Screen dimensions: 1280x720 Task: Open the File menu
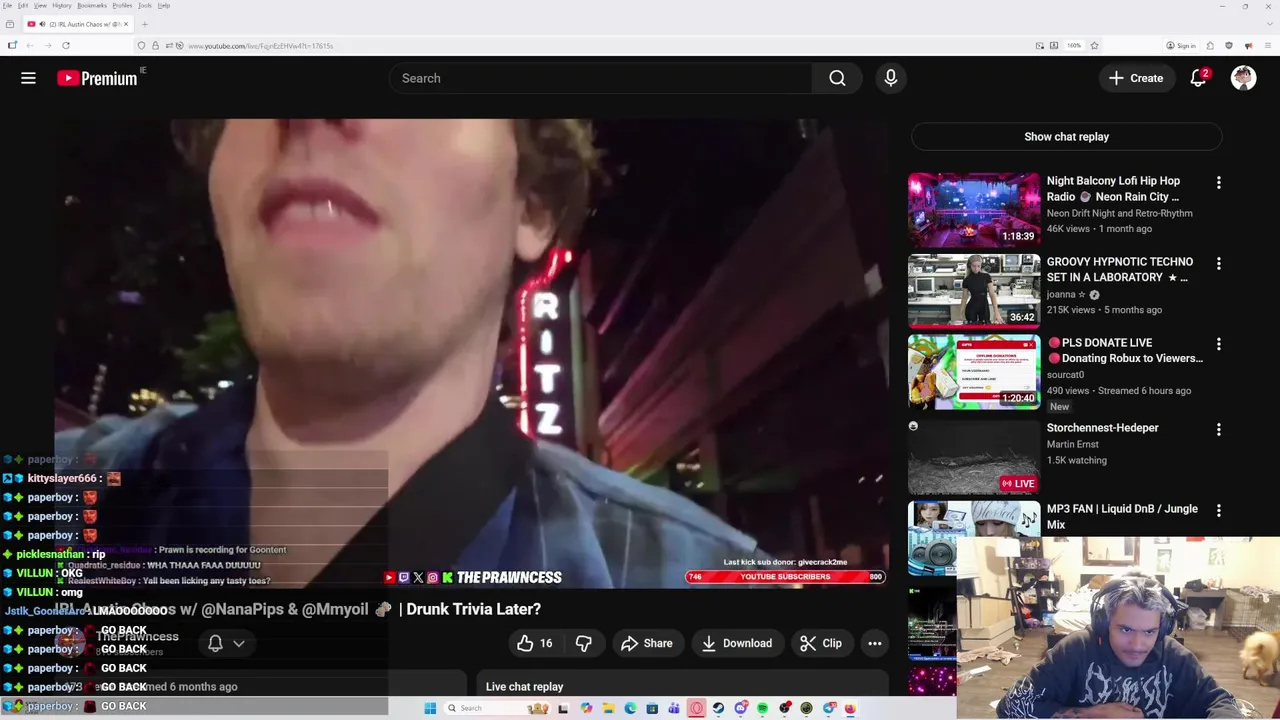tap(7, 5)
